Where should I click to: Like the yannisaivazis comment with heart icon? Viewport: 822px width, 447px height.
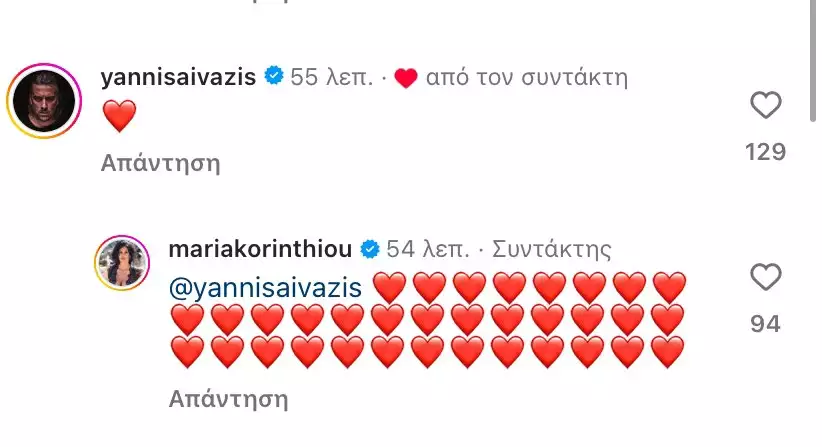(766, 105)
